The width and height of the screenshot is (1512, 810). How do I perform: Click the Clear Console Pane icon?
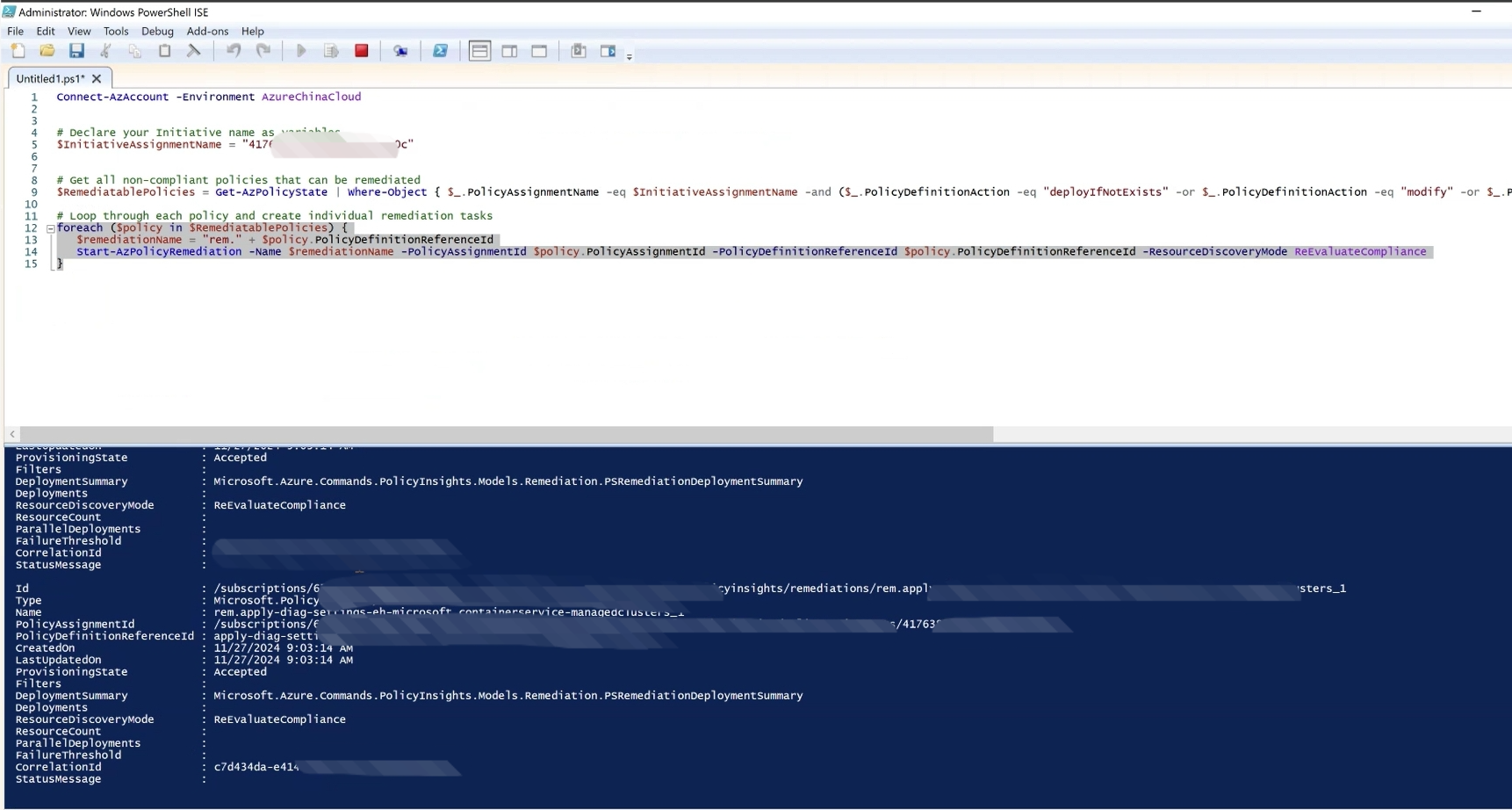tap(194, 51)
